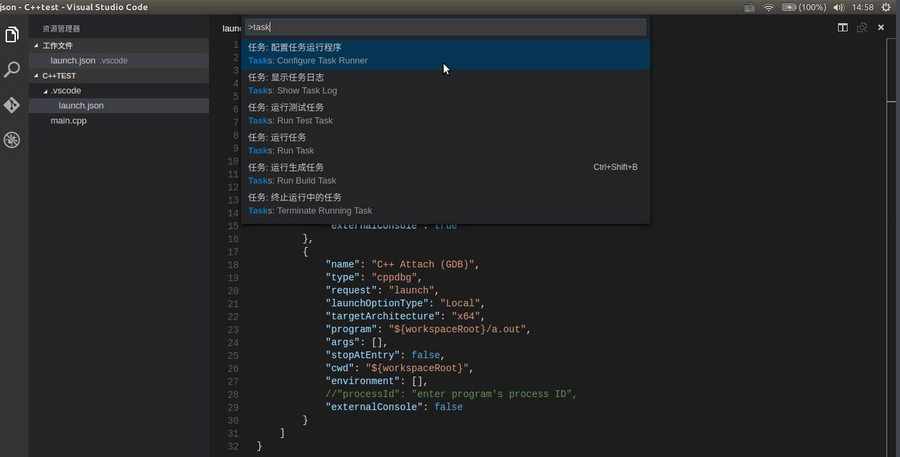Open the Git source control view
Screen dimensions: 900x457
tap(12, 105)
